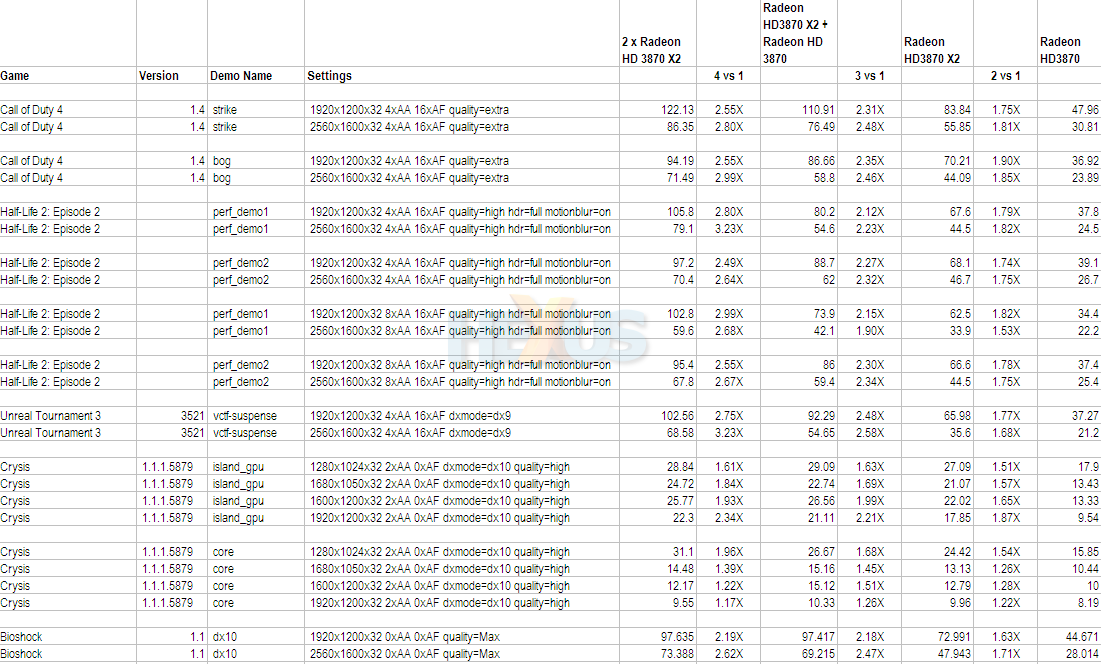Click the 67.8 cell
This screenshot has height=664, width=1101.
point(657,382)
